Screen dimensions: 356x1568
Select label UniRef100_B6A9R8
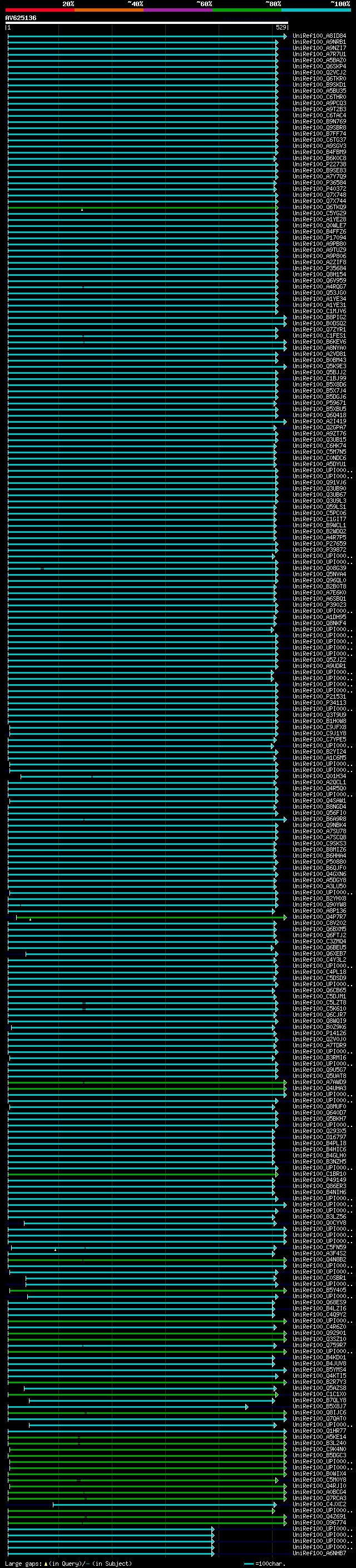pos(319,819)
